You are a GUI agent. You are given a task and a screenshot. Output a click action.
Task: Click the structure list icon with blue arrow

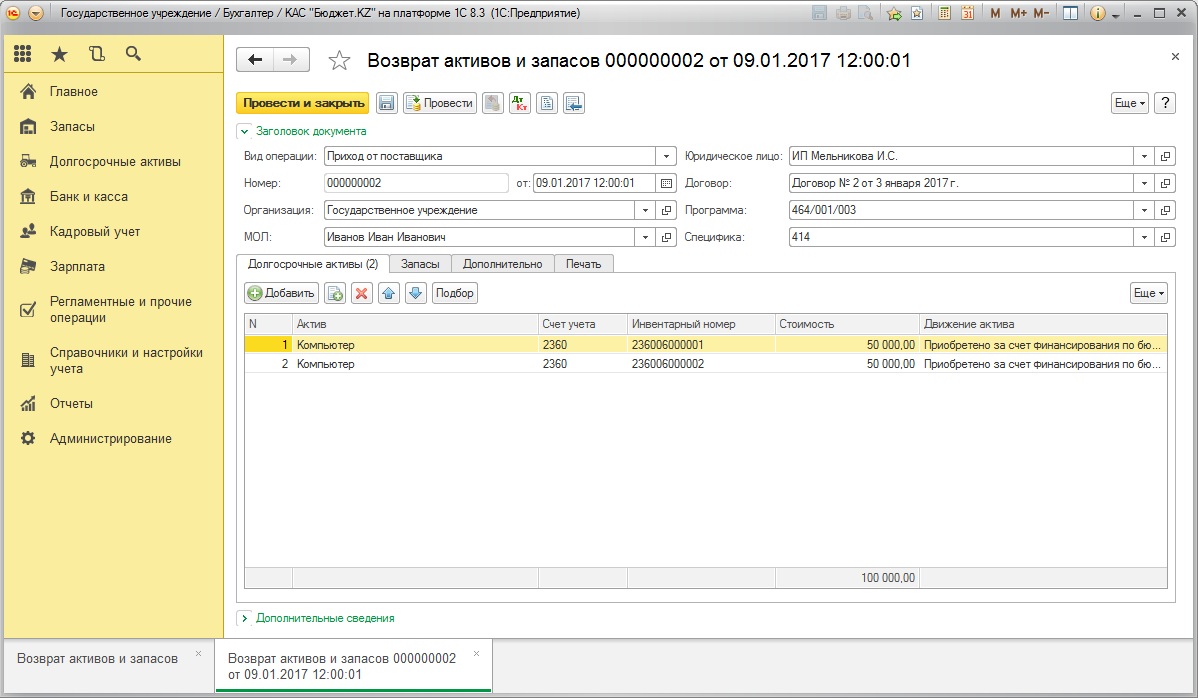(x=574, y=103)
